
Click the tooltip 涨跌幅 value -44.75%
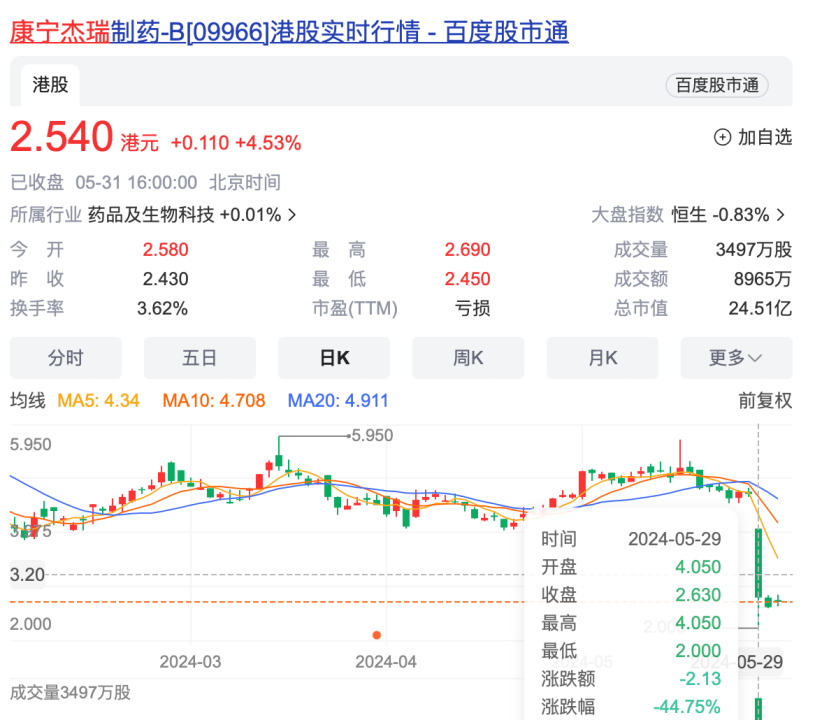687,707
